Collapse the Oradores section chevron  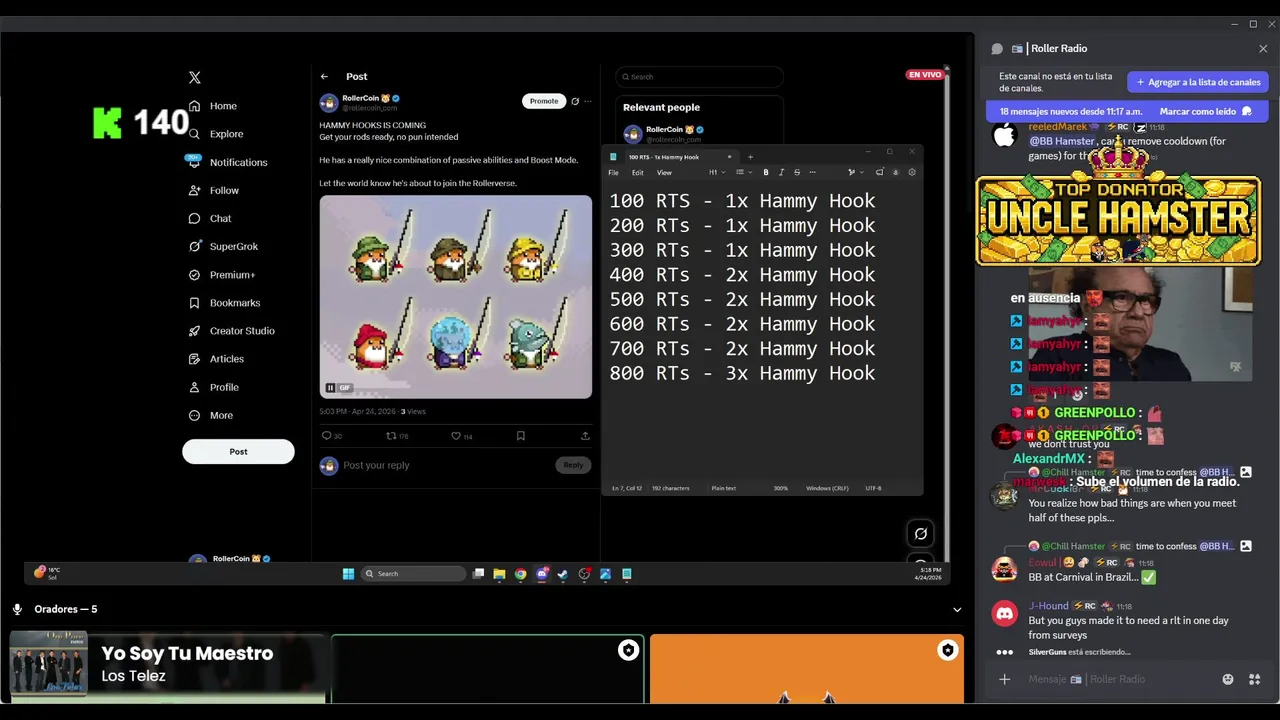[x=957, y=609]
